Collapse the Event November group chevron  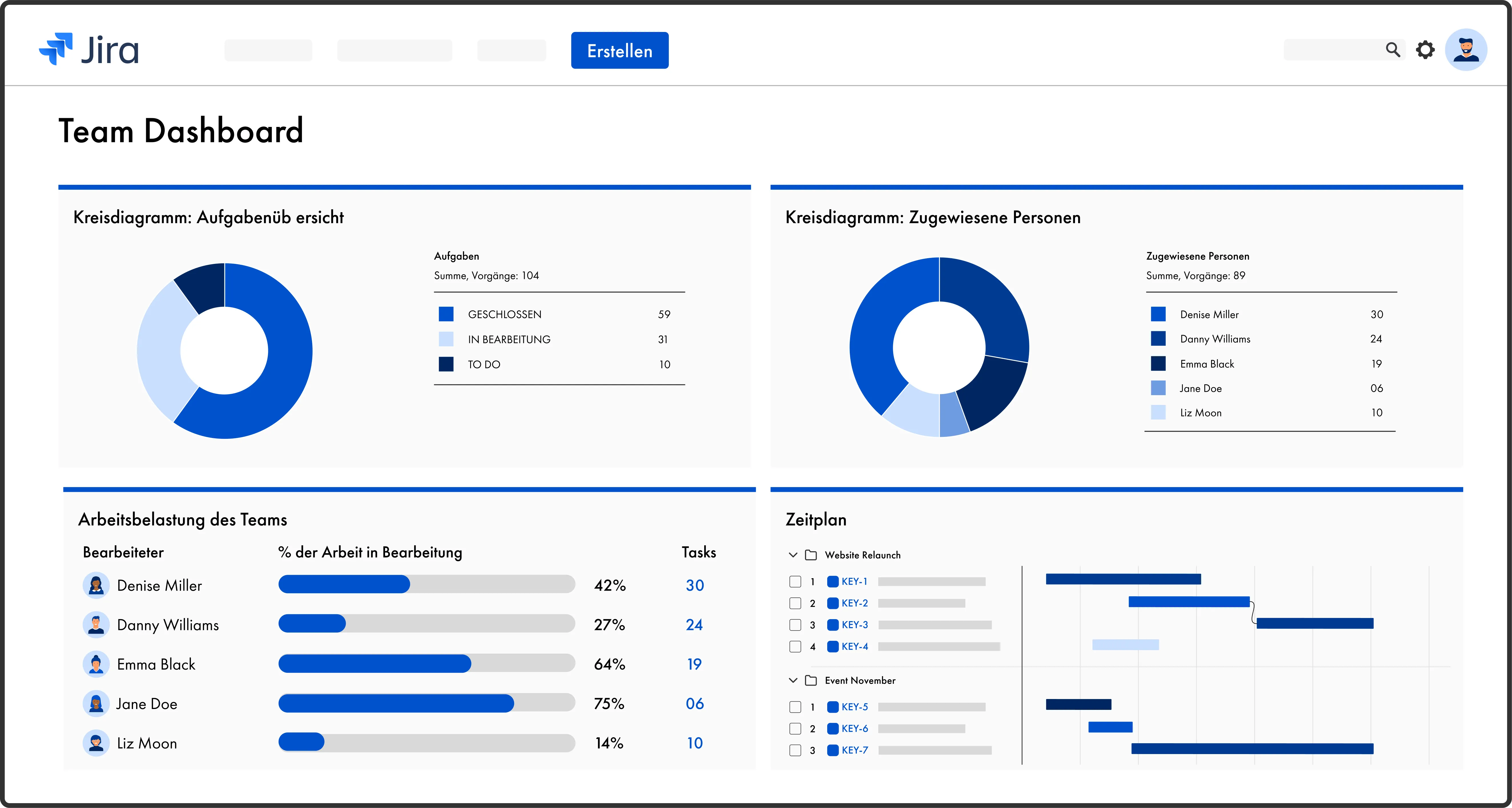[x=793, y=681]
